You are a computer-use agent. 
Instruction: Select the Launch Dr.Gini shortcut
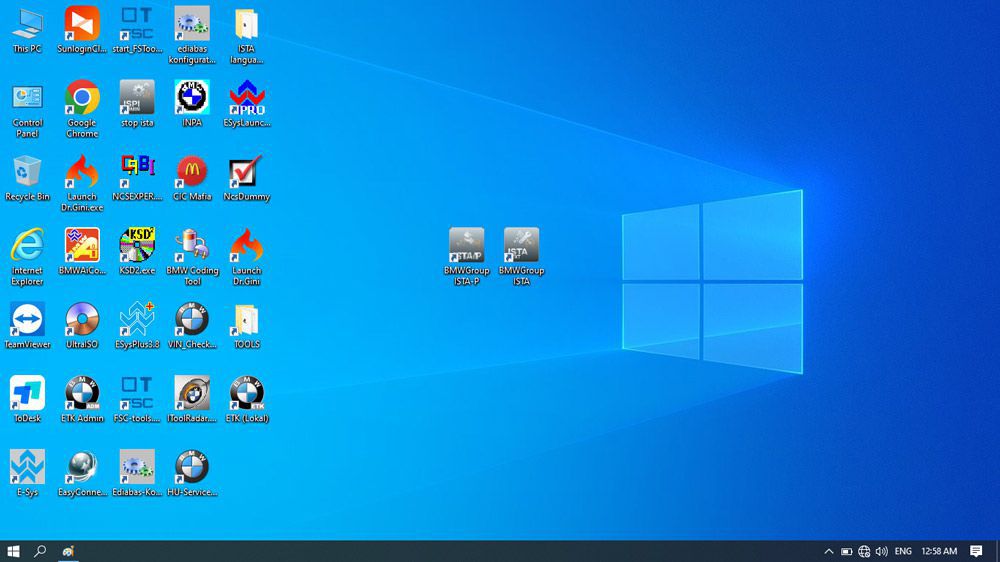tap(247, 257)
